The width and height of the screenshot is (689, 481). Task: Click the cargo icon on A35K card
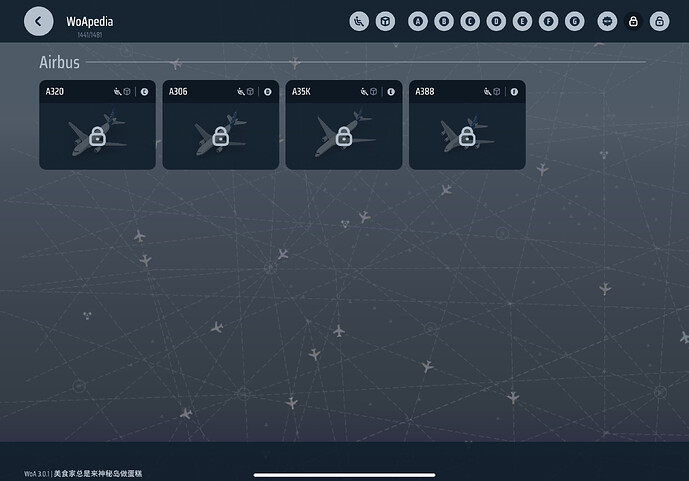tap(374, 91)
